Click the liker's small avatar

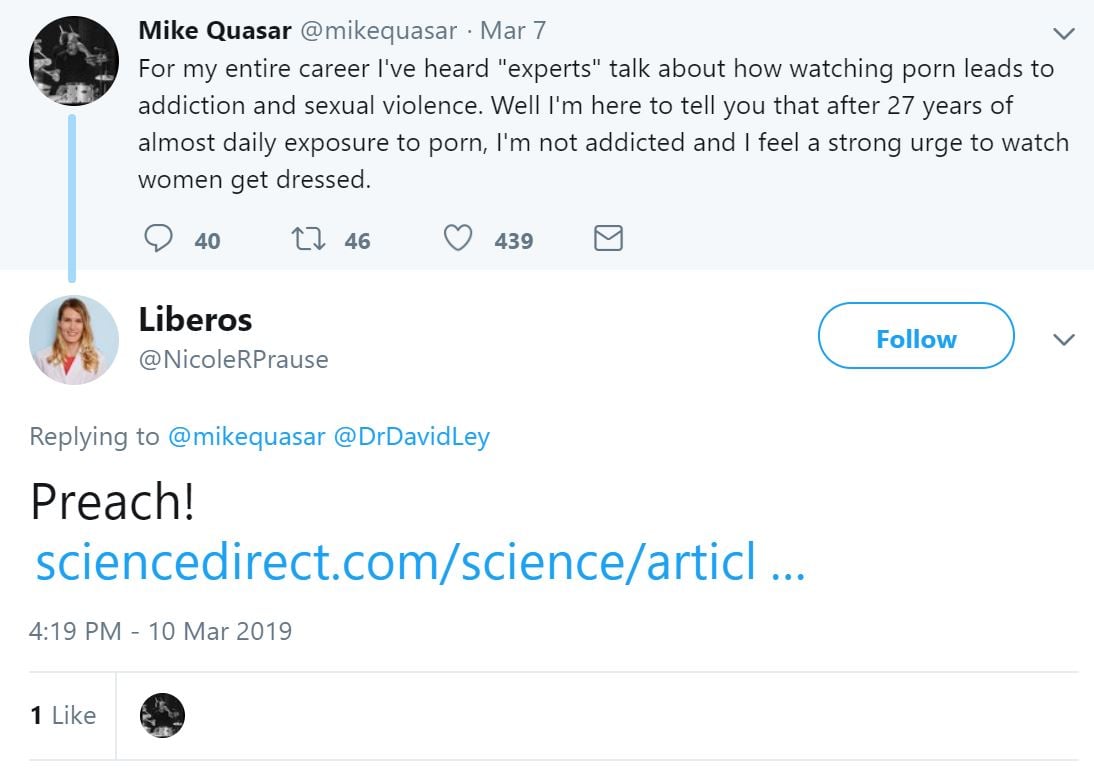pos(161,716)
